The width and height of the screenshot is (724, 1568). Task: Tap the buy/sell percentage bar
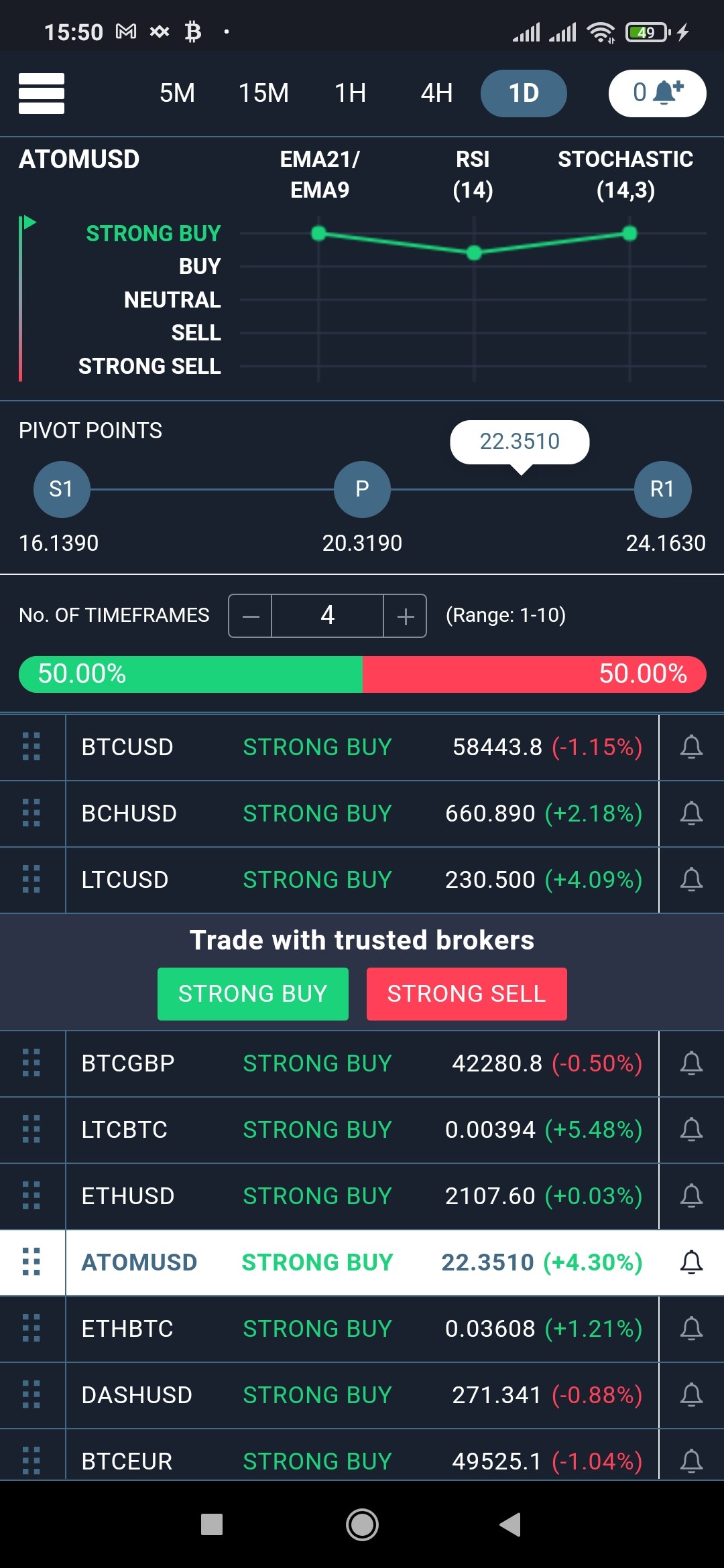click(362, 674)
